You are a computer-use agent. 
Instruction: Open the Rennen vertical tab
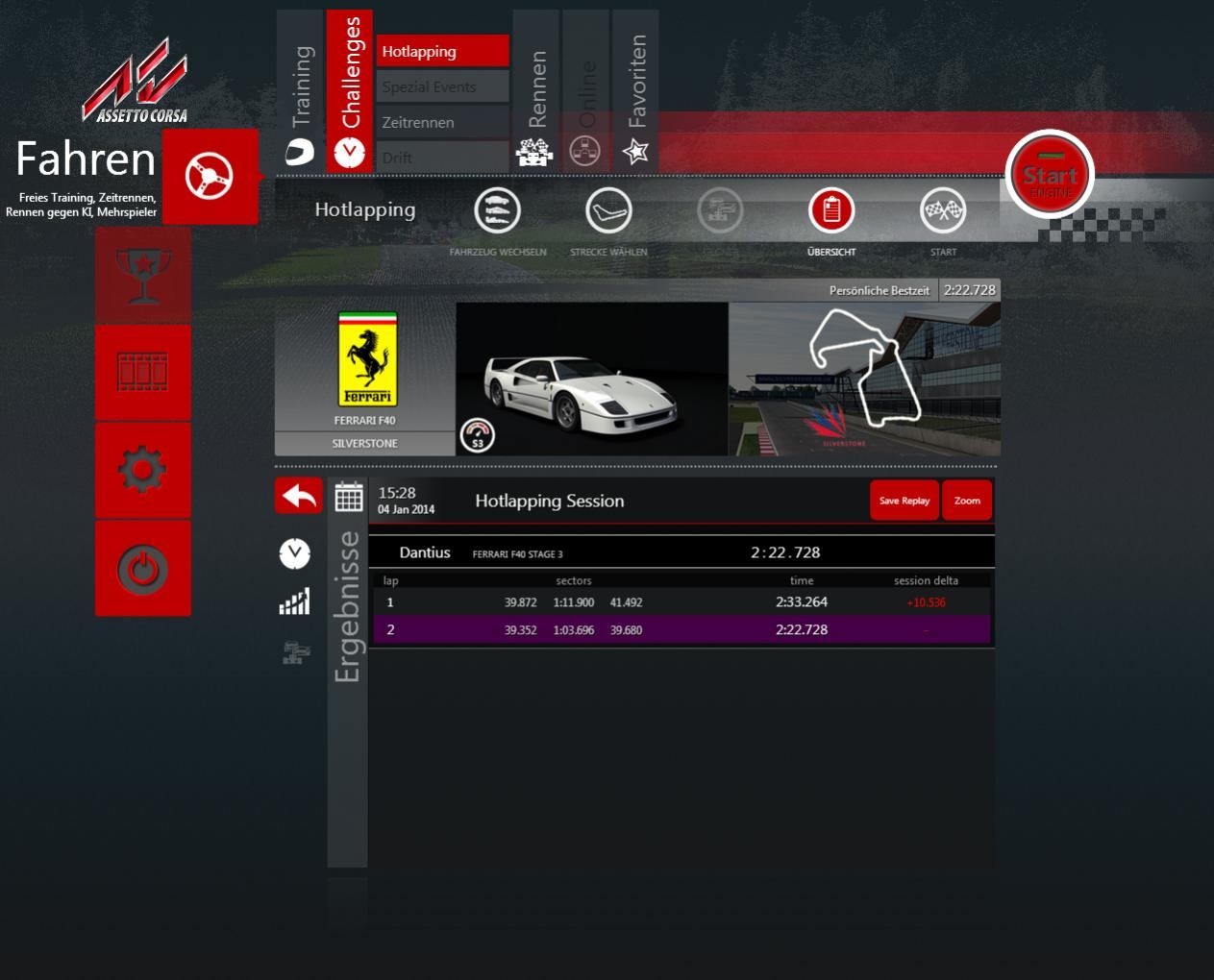pos(536,91)
